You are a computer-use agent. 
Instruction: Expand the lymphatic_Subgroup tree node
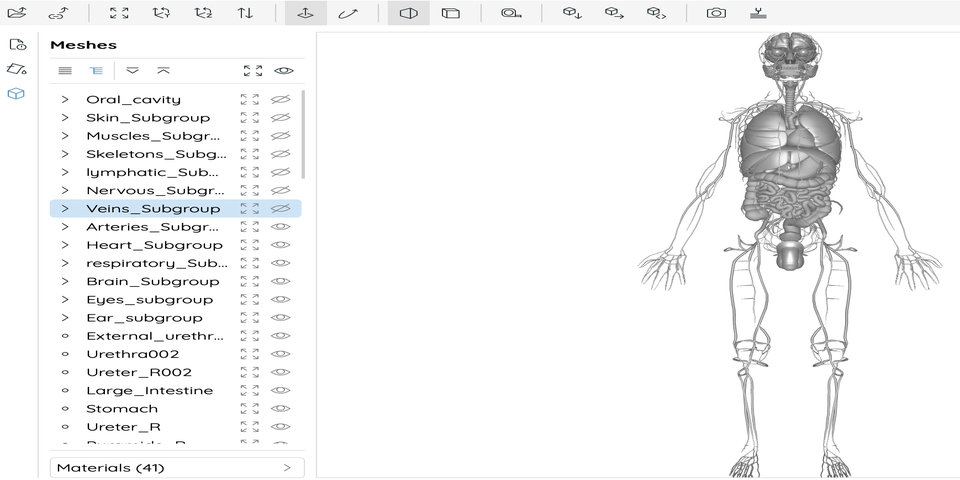(x=65, y=172)
